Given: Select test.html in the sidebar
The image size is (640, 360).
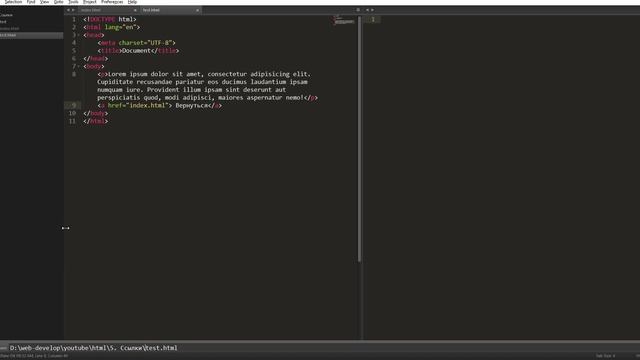Looking at the screenshot, I should coord(31,36).
